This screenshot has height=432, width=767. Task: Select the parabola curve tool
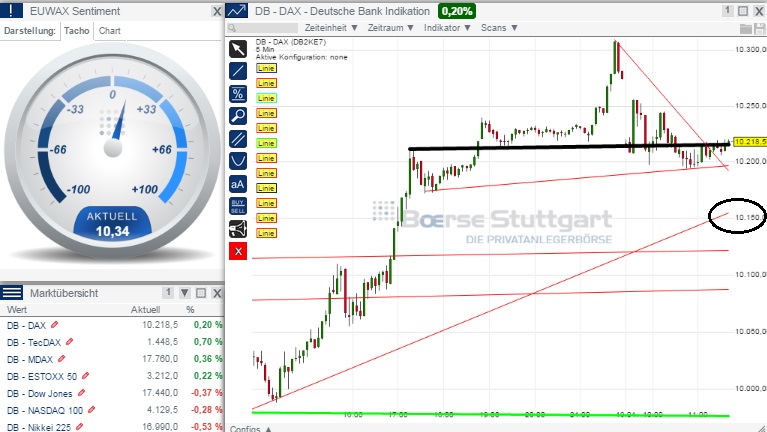click(238, 161)
